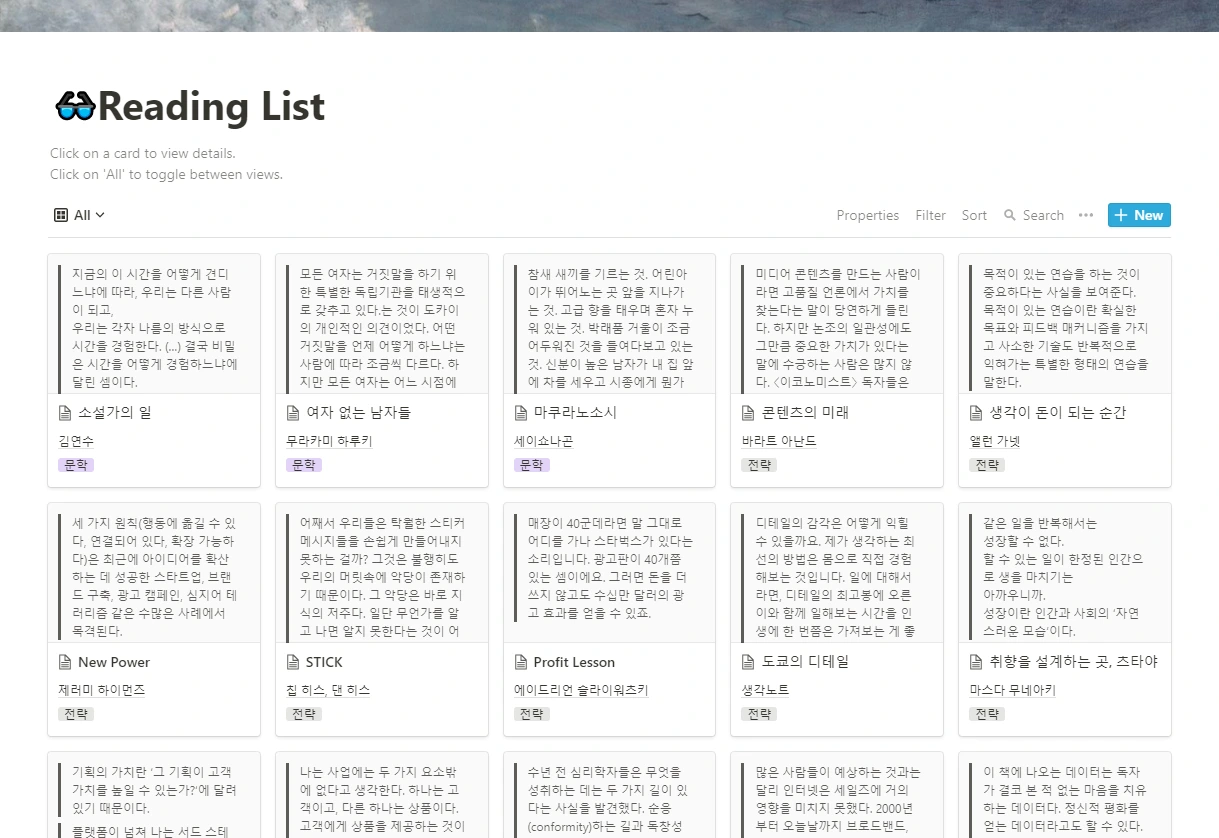Open the 도쿄의 디테일 card title
1219x838 pixels.
805,662
